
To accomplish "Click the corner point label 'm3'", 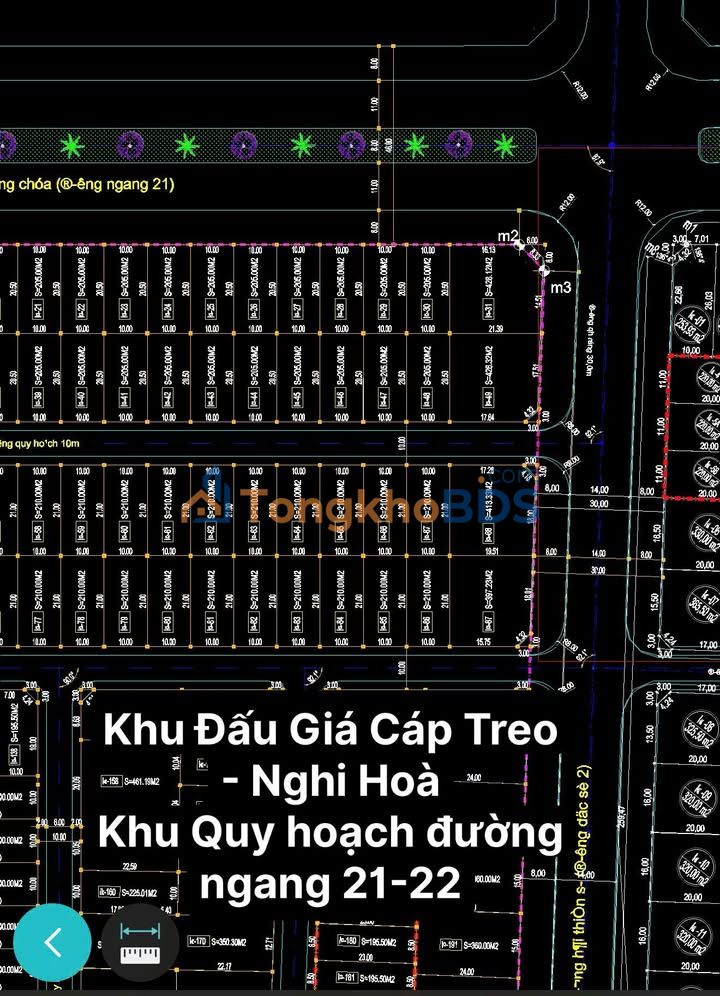I will (560, 288).
